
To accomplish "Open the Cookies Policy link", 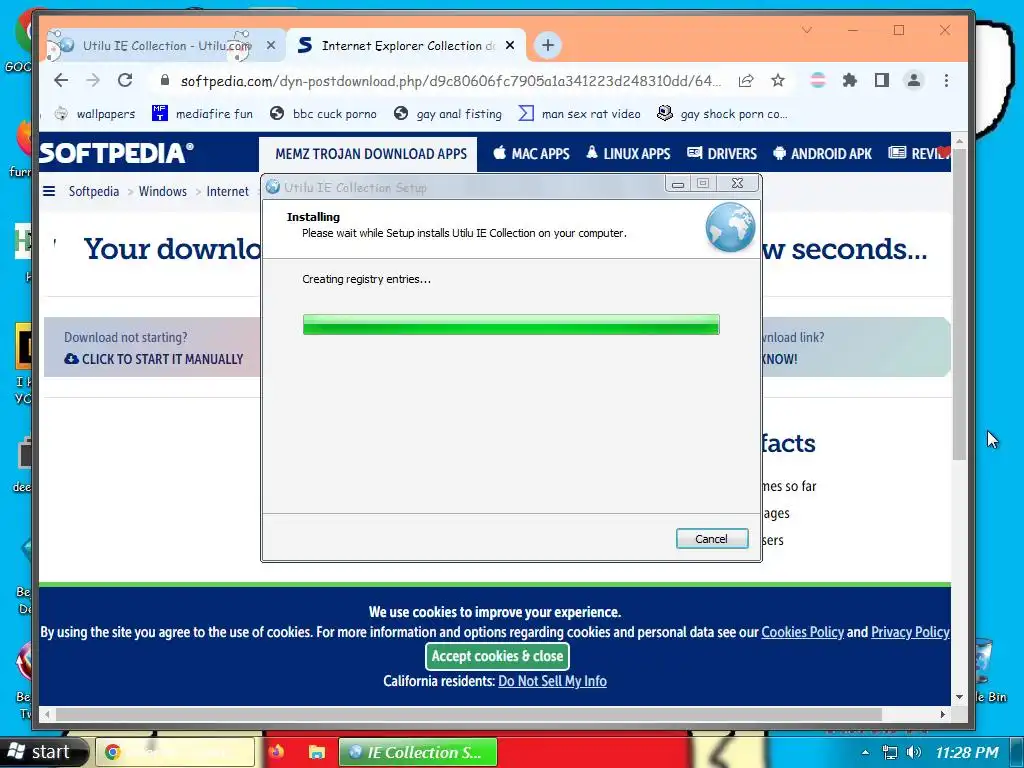I will [x=802, y=632].
